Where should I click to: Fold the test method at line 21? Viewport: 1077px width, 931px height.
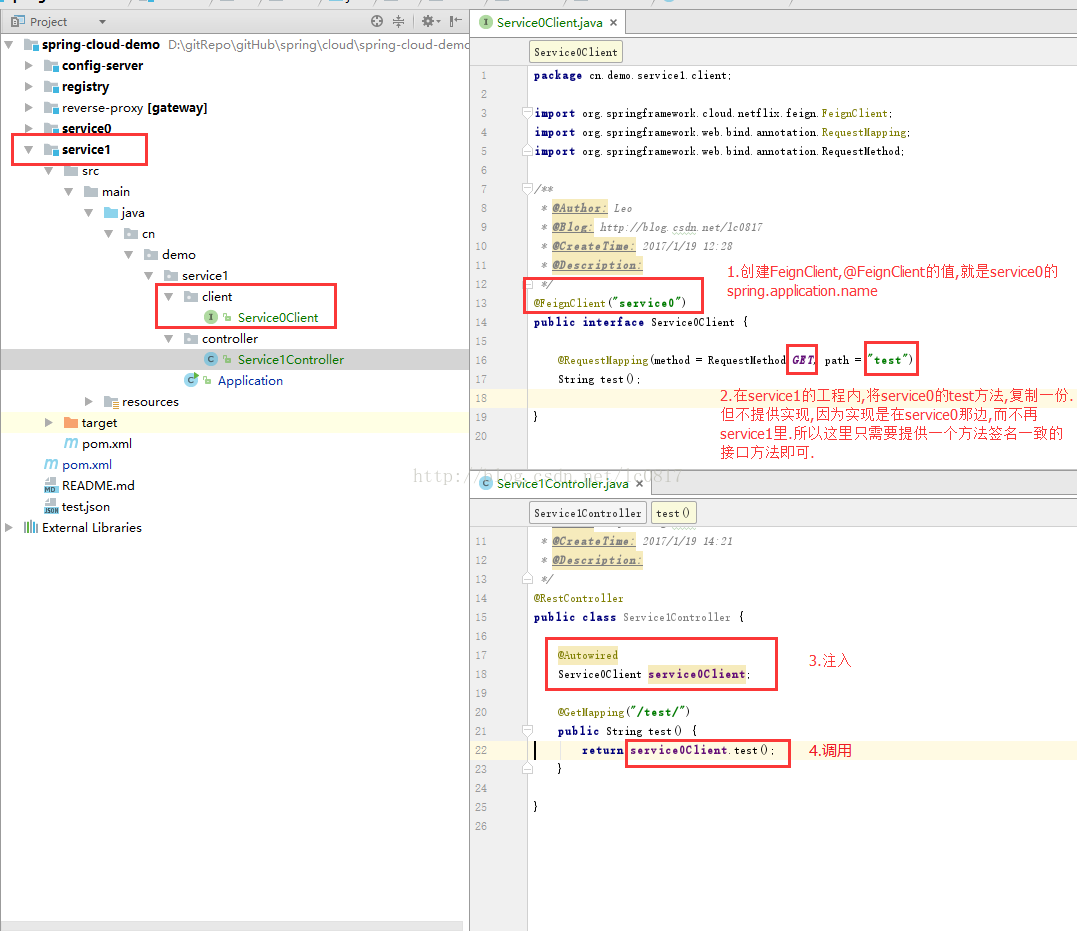click(x=527, y=730)
